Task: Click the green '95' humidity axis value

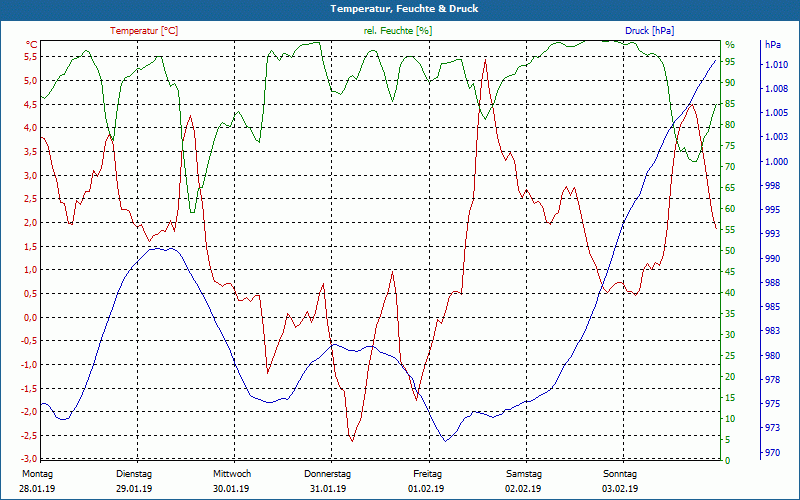Action: (730, 62)
